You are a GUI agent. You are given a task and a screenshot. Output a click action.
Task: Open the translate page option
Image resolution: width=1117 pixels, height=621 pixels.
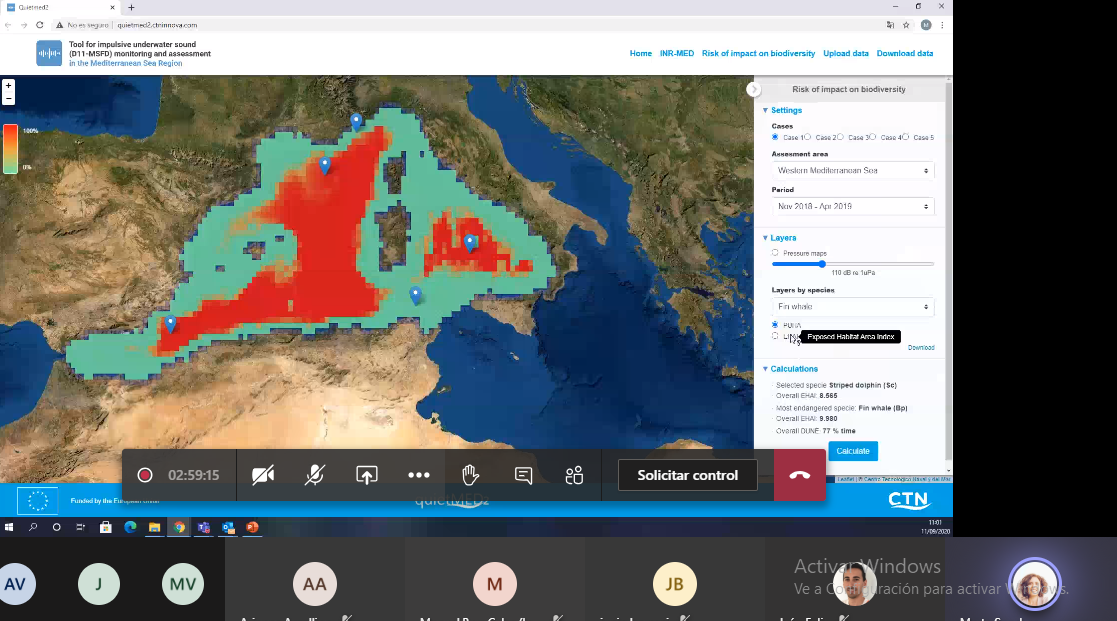[890, 25]
